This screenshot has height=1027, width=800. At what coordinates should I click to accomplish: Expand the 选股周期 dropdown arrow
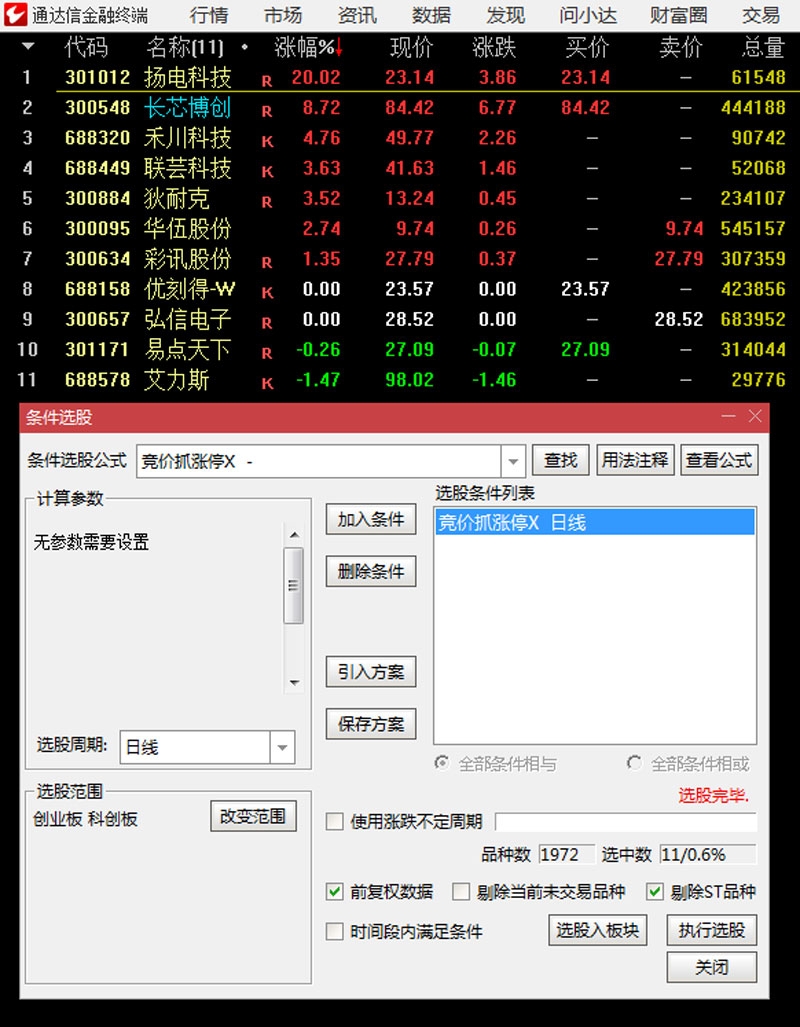pyautogui.click(x=282, y=747)
